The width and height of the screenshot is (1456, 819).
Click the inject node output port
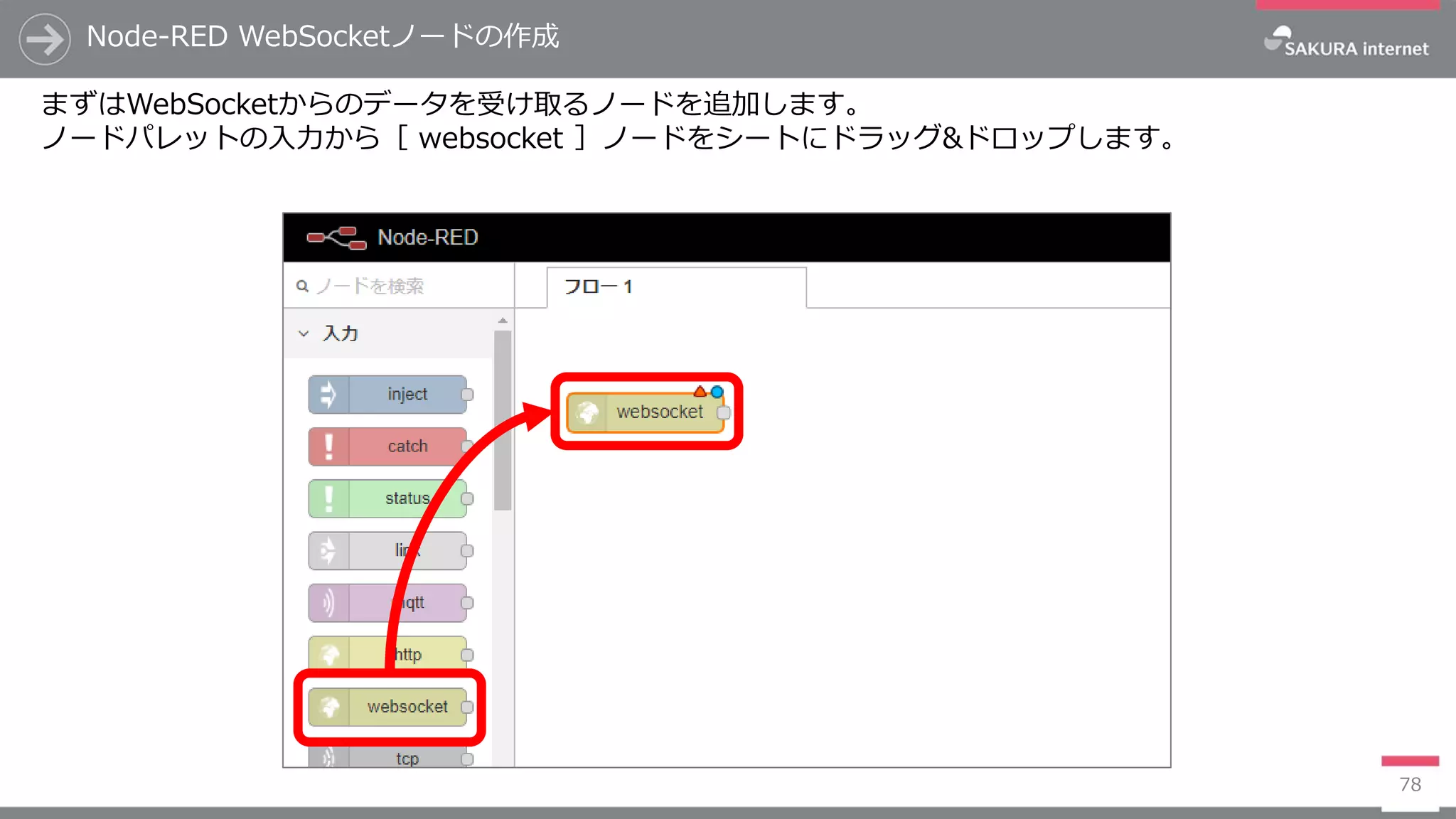(467, 395)
